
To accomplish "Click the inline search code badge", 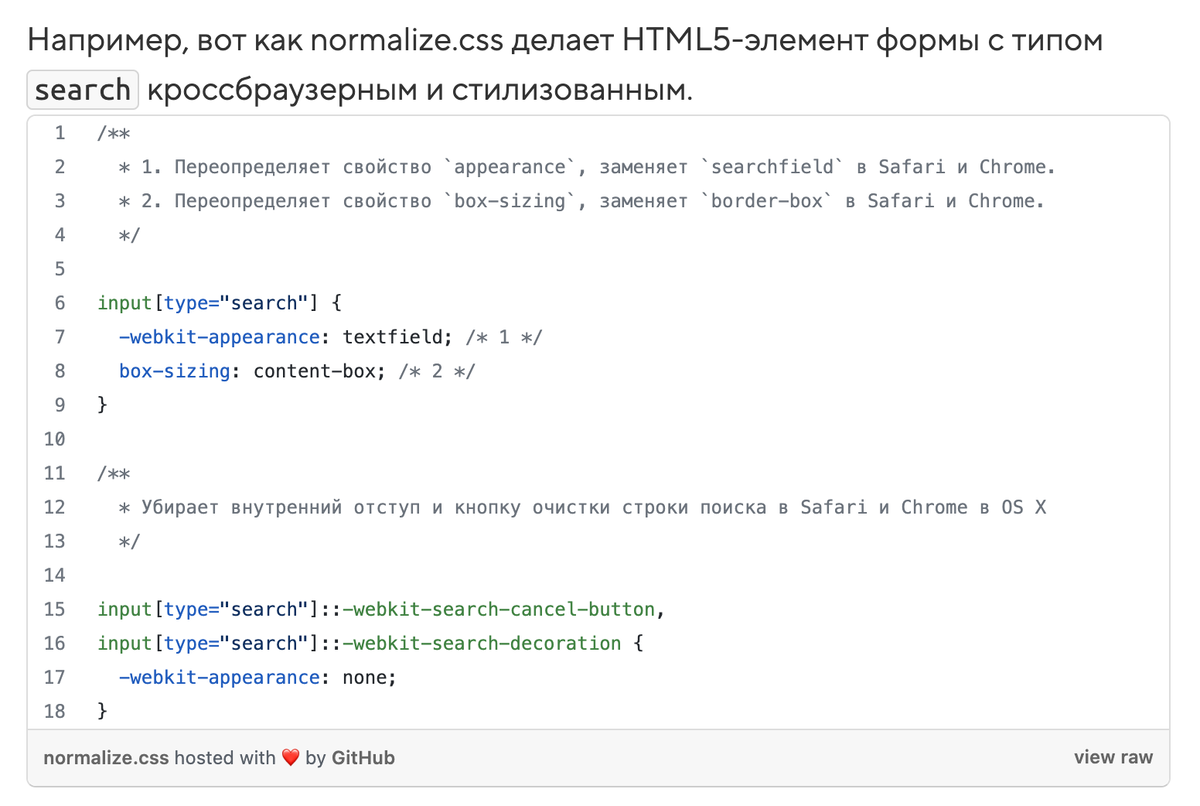I will [x=82, y=90].
